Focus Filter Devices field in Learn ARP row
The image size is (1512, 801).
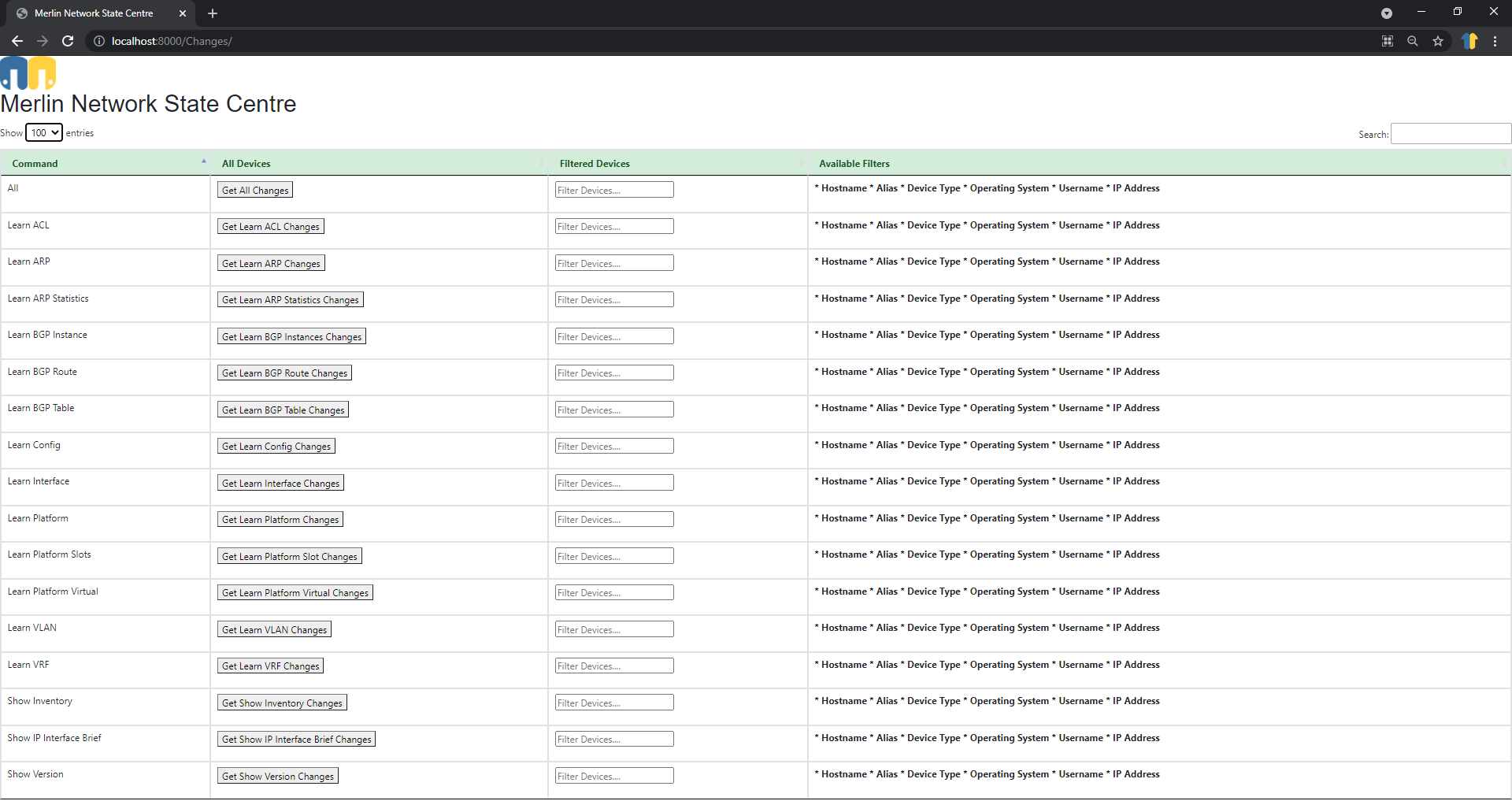pyautogui.click(x=614, y=263)
